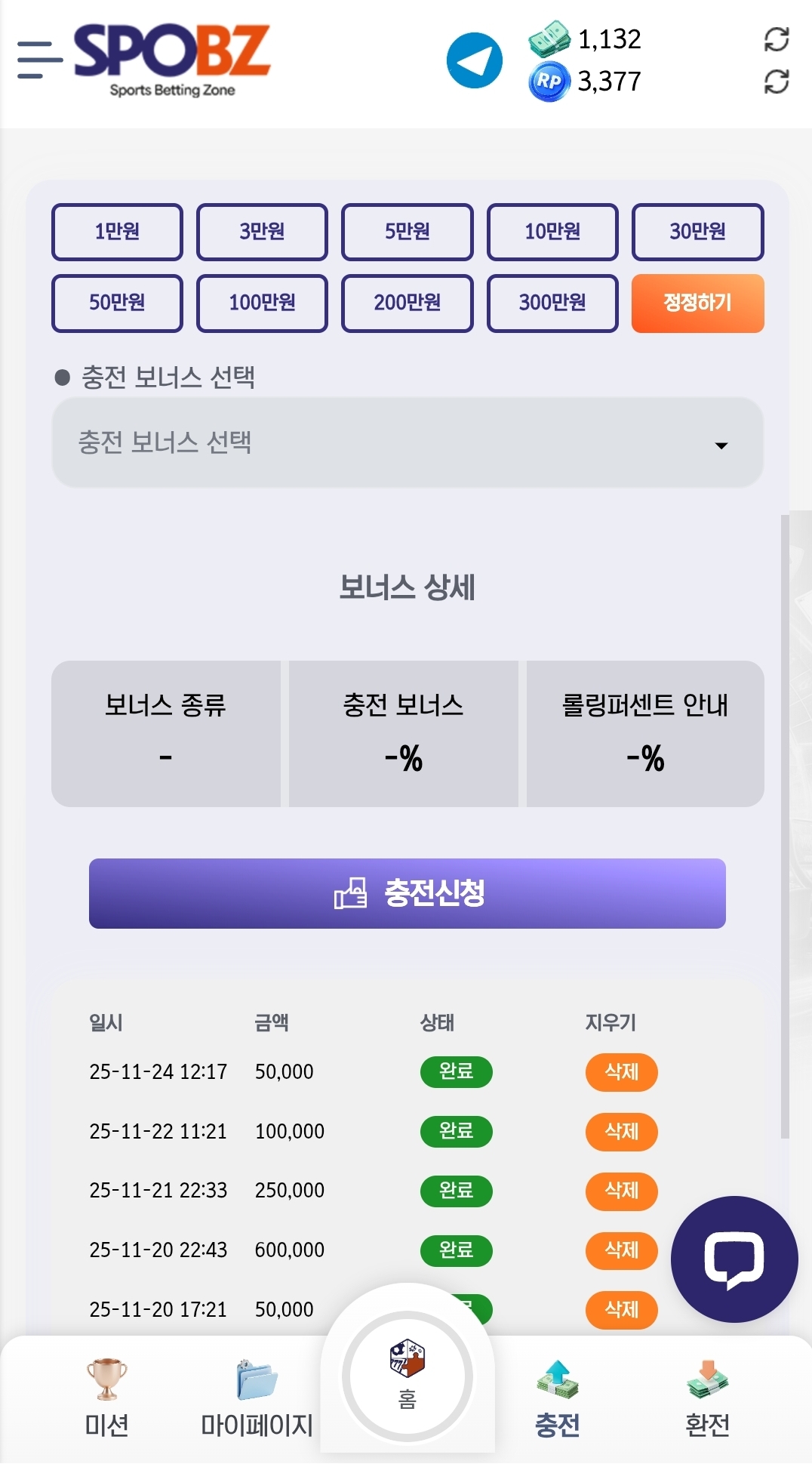
Task: Select the 100만원 amount button
Action: point(262,303)
